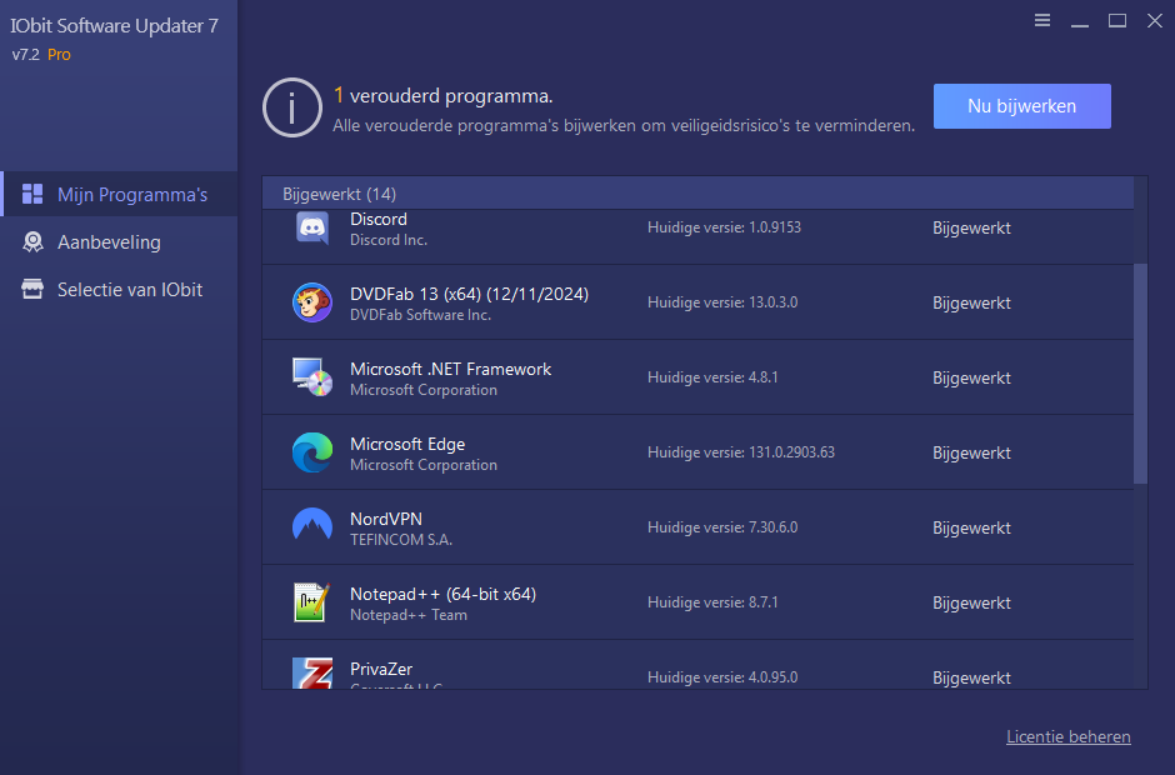Click the Discord app icon
Screen dimensions: 1175x775
point(312,227)
